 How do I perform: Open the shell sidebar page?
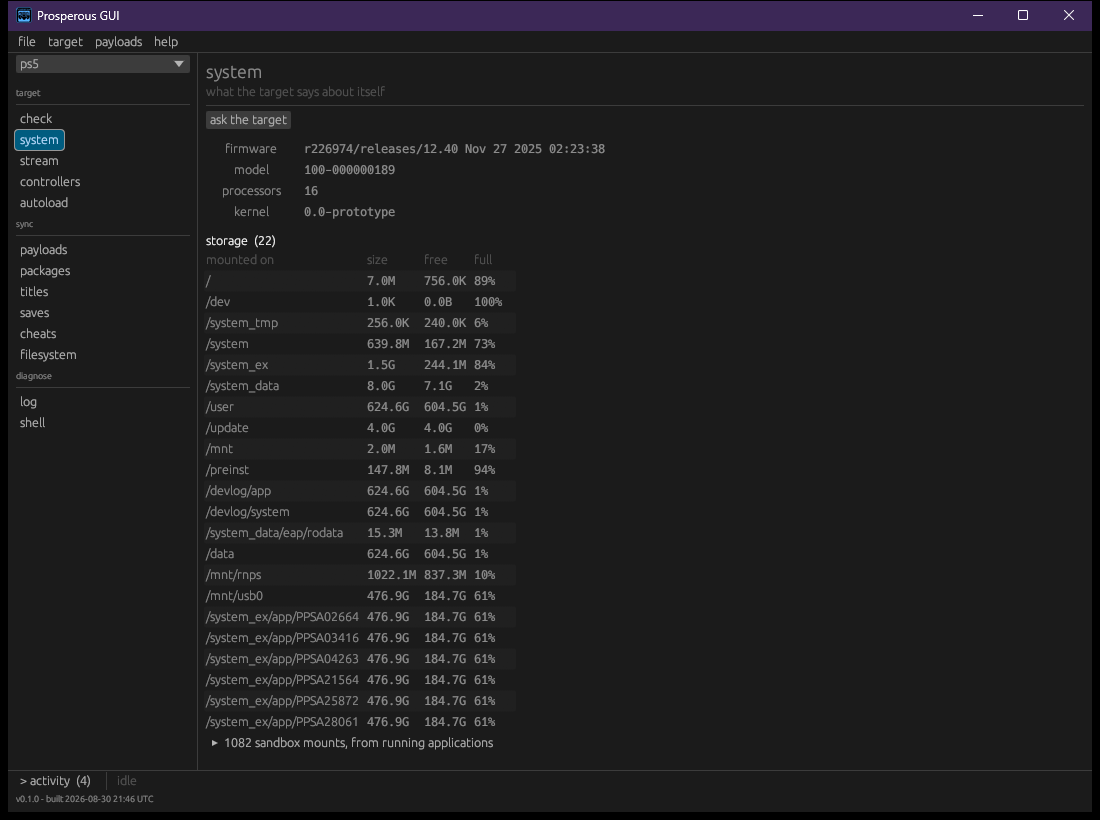[32, 423]
